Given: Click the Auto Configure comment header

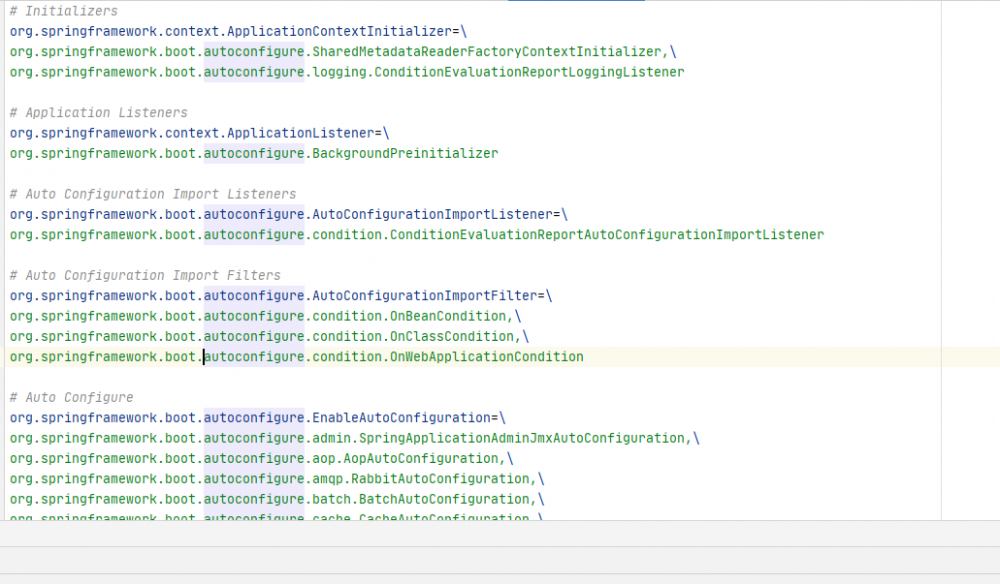Looking at the screenshot, I should (x=73, y=397).
